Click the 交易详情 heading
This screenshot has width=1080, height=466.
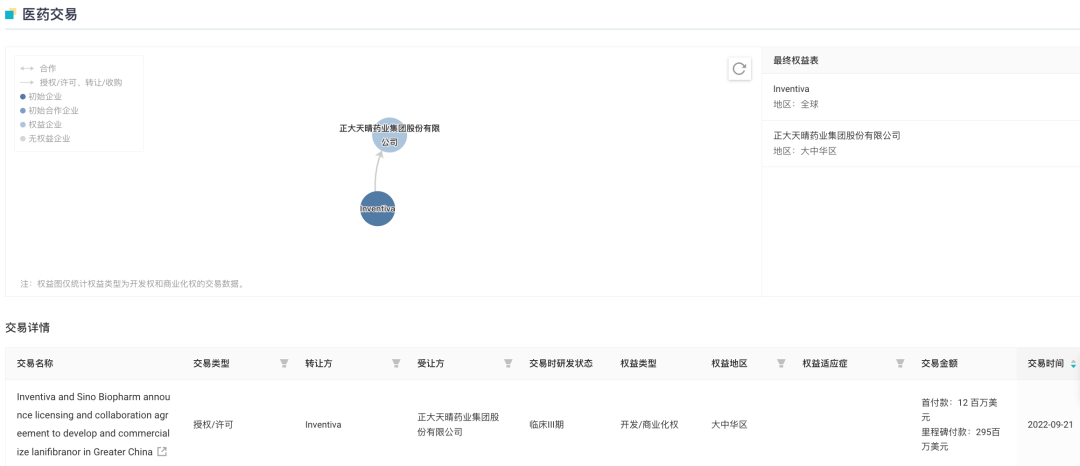point(28,328)
